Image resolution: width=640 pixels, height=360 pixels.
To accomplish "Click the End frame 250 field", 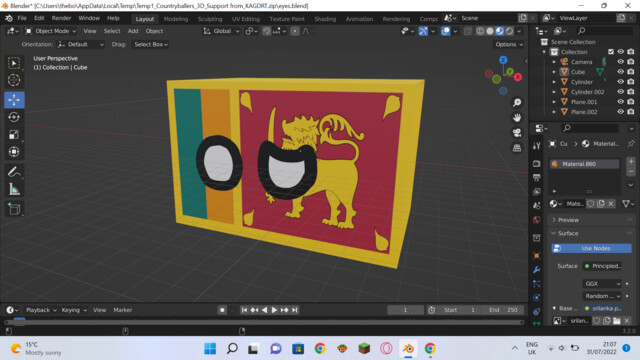I will [504, 310].
